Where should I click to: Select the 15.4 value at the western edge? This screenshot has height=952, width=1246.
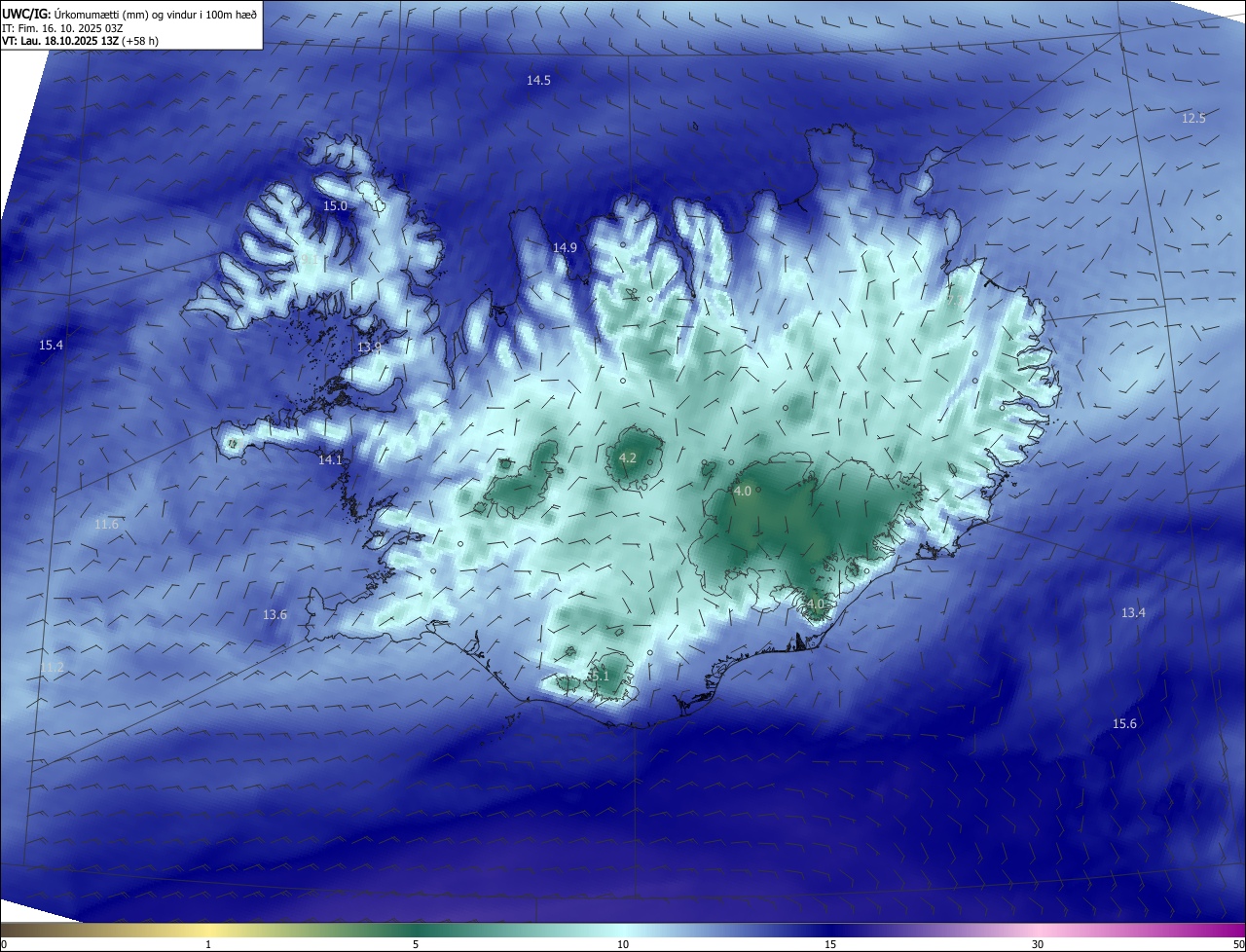pos(51,346)
